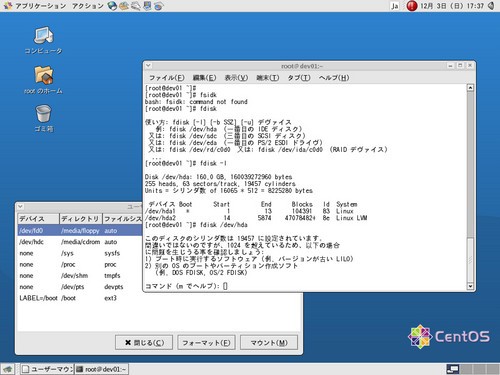Sort by ディレクトリ column header

[81, 219]
